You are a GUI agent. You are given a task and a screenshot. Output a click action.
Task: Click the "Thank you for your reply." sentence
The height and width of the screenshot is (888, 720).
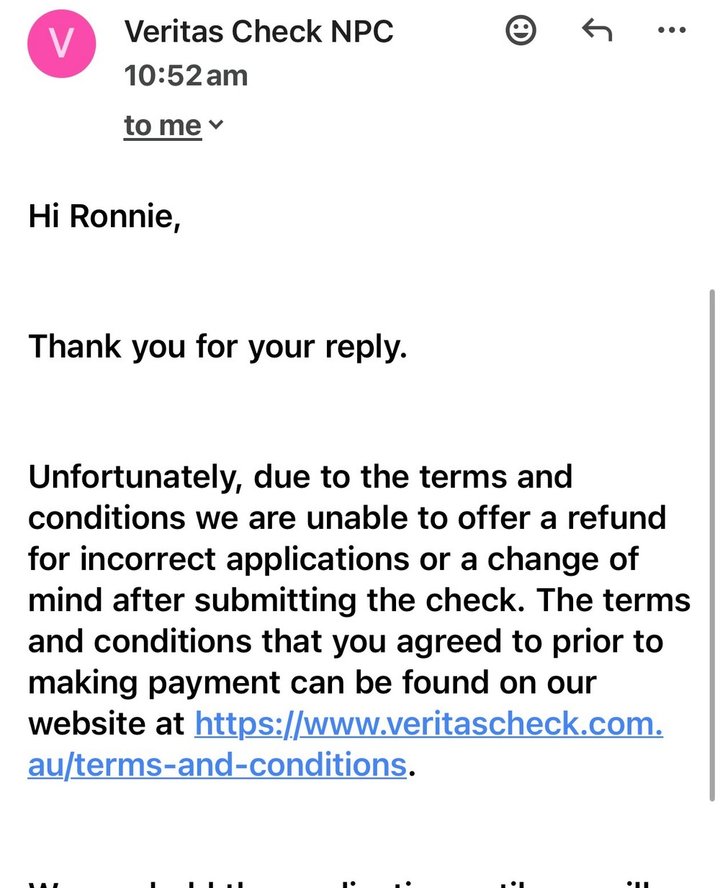(x=218, y=347)
